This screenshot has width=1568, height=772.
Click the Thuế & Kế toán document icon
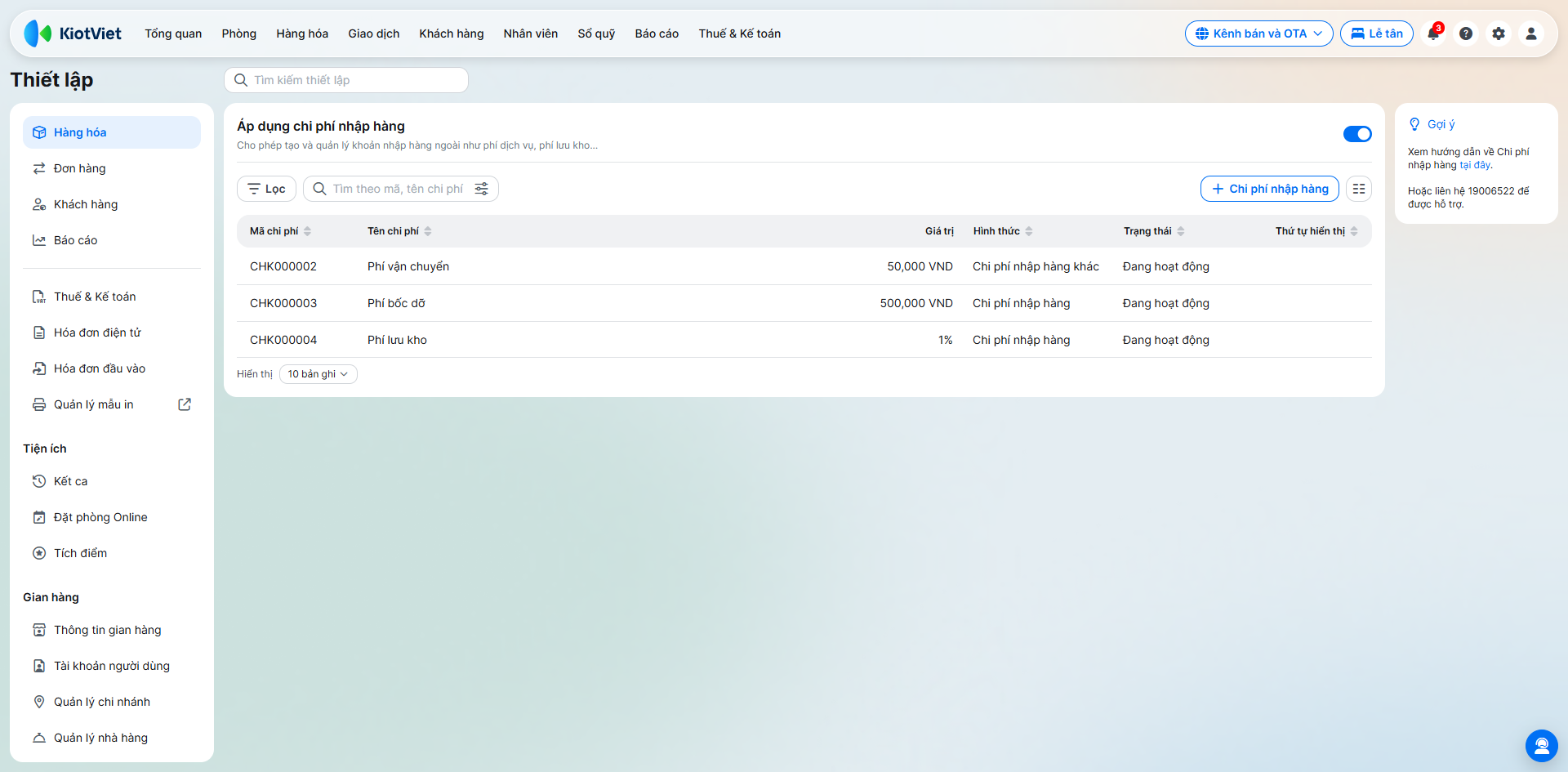pyautogui.click(x=39, y=297)
